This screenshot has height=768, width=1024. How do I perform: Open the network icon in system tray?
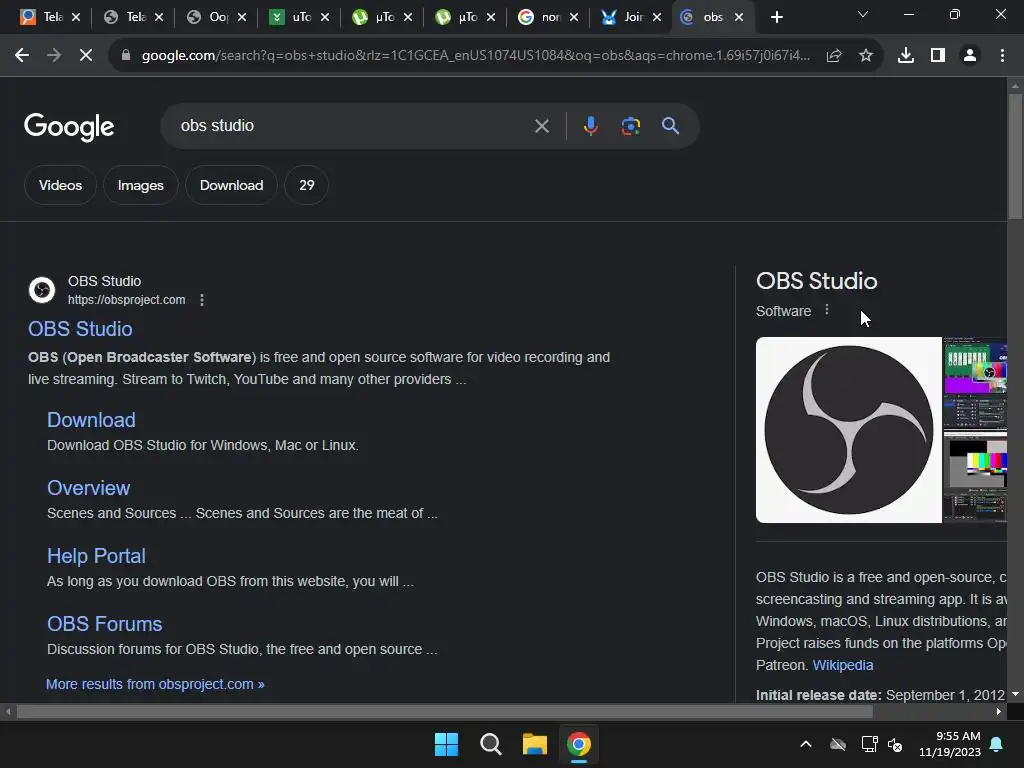coord(869,744)
